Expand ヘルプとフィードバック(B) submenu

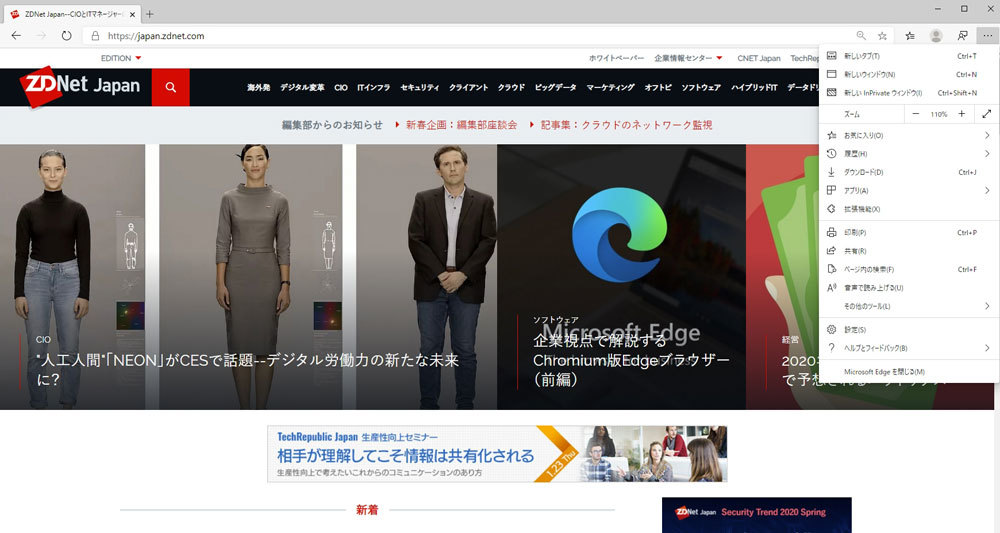pos(909,348)
